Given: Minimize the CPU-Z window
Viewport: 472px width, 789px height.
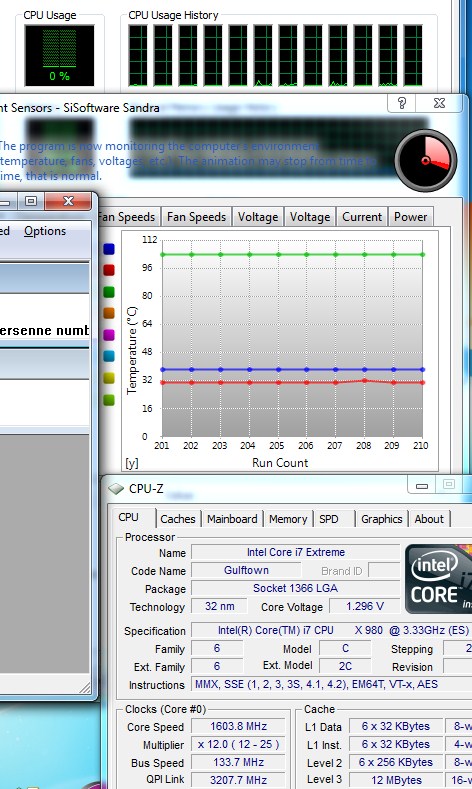Looking at the screenshot, I should pos(422,486).
